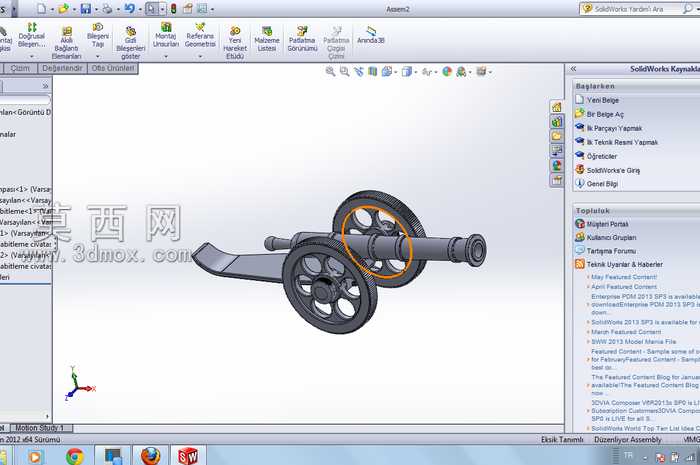The height and width of the screenshot is (465, 700).
Task: Expand the arrow under Doğrusal Bileşen
Action: (x=32, y=57)
